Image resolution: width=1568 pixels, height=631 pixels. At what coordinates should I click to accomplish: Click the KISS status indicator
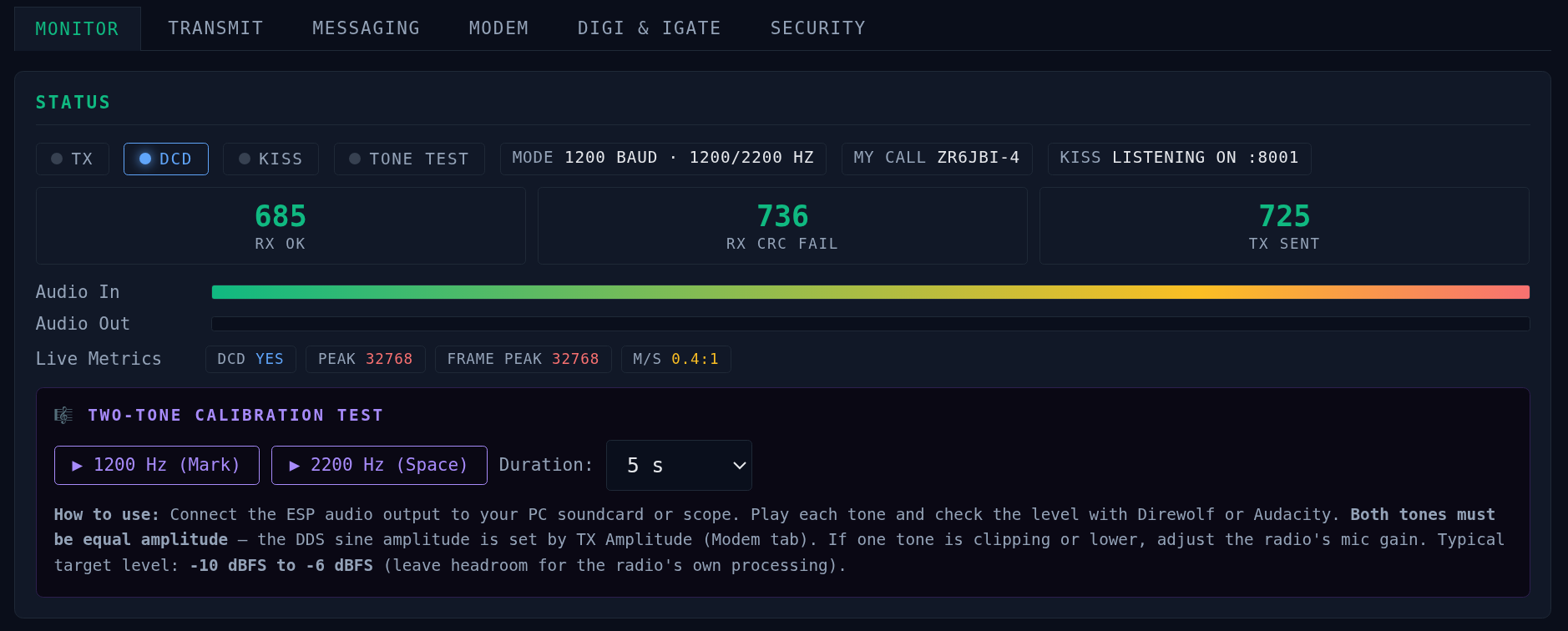tap(271, 159)
